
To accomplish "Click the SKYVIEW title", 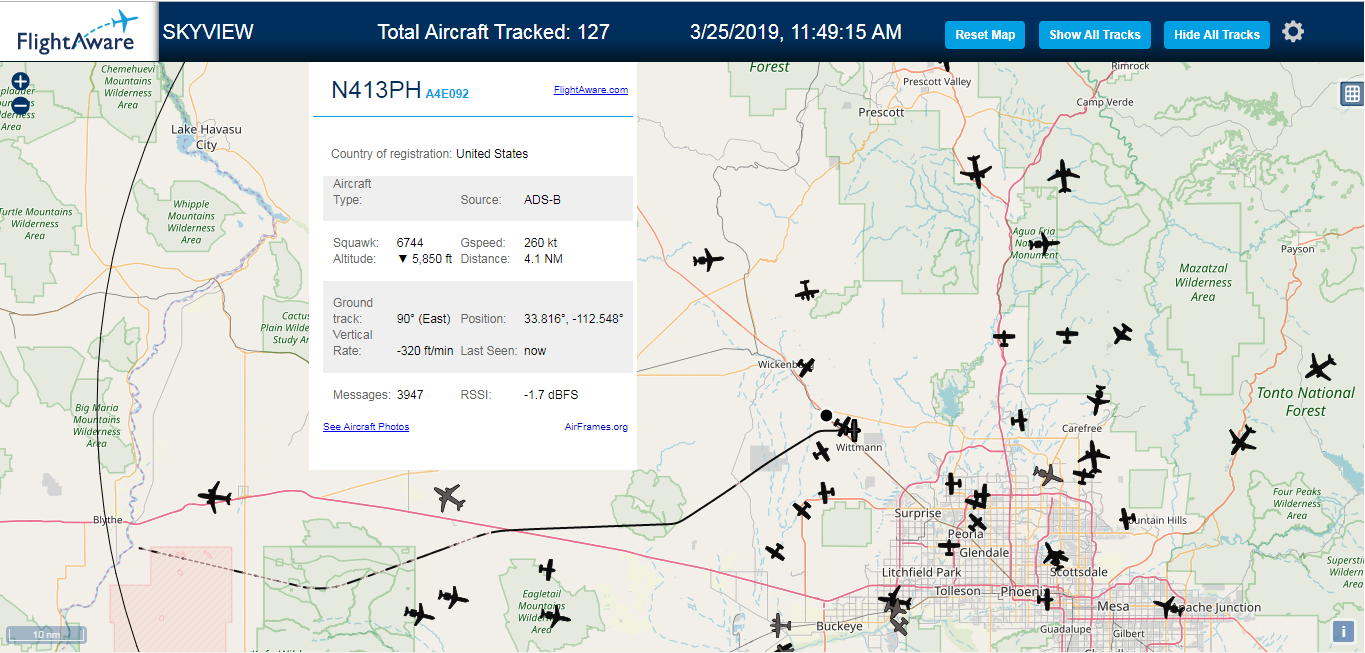I will 208,32.
